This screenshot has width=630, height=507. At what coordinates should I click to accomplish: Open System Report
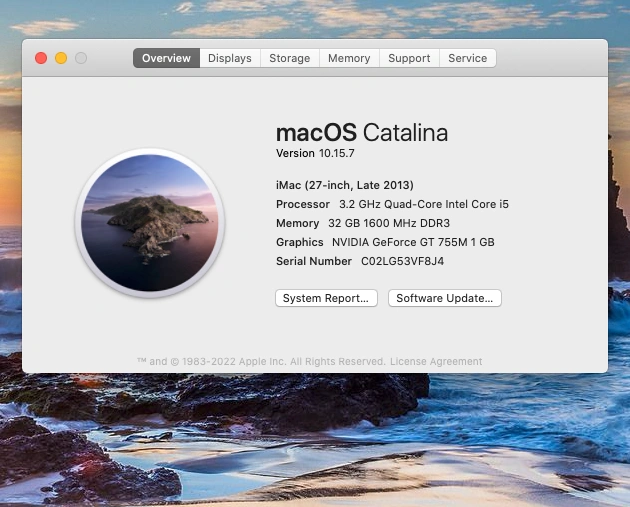pyautogui.click(x=326, y=298)
